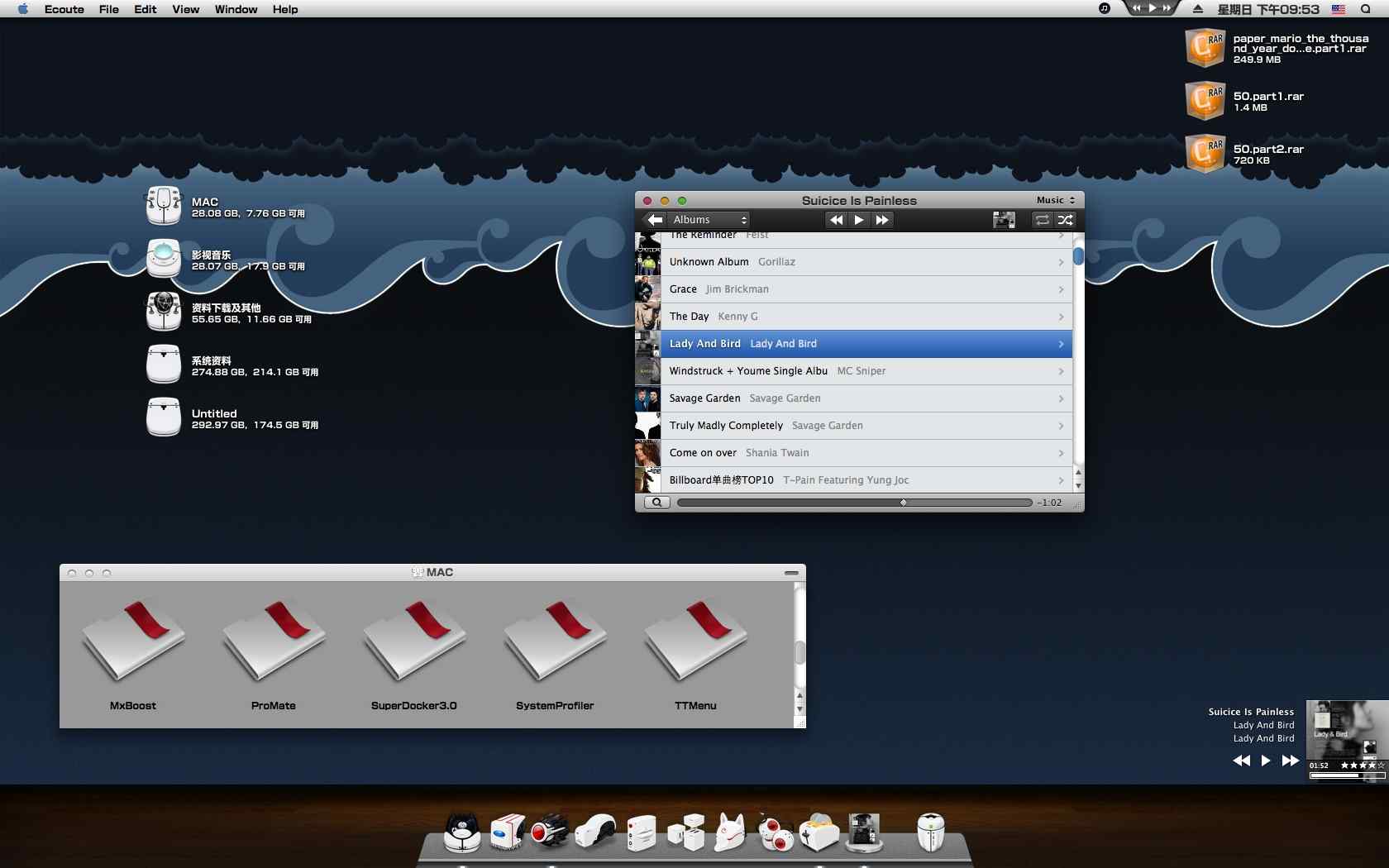
Task: Select the 50.part1.rar desktop file
Action: (x=1205, y=101)
